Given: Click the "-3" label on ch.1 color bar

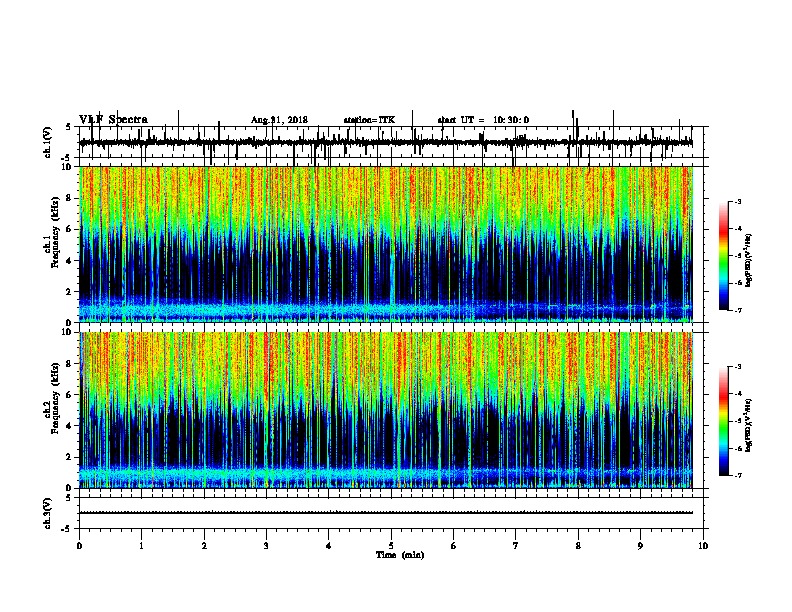Looking at the screenshot, I should pos(737,201).
